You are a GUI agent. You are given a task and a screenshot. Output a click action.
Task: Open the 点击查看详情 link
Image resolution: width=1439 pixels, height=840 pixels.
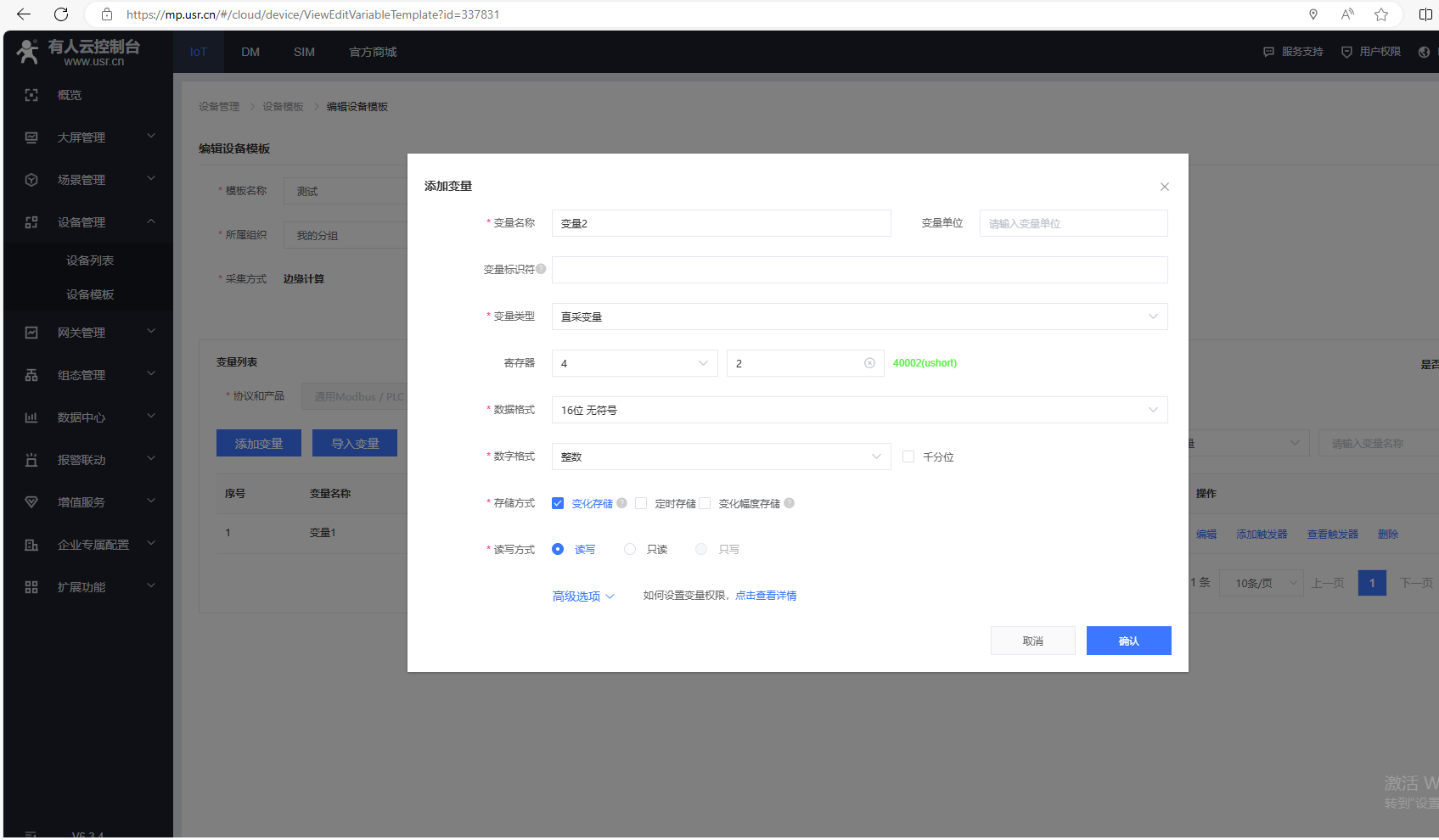pyautogui.click(x=766, y=596)
